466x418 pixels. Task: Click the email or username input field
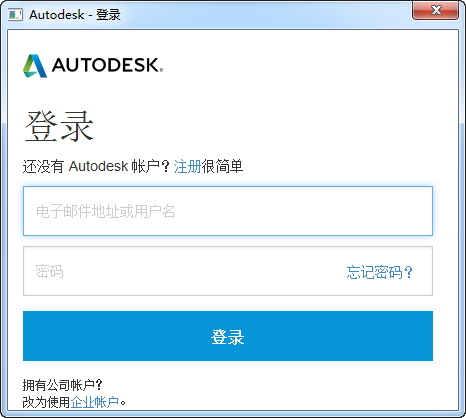coord(228,211)
